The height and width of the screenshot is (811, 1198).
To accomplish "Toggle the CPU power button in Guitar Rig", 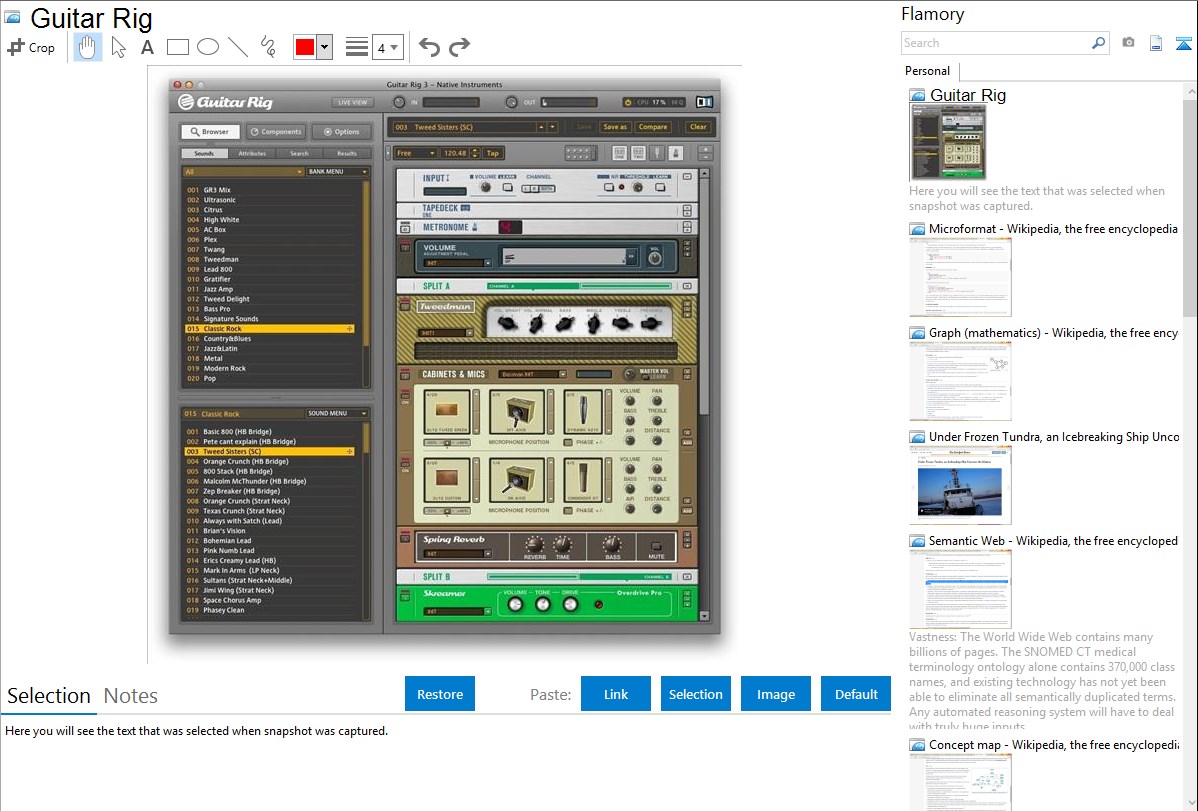I will (628, 102).
